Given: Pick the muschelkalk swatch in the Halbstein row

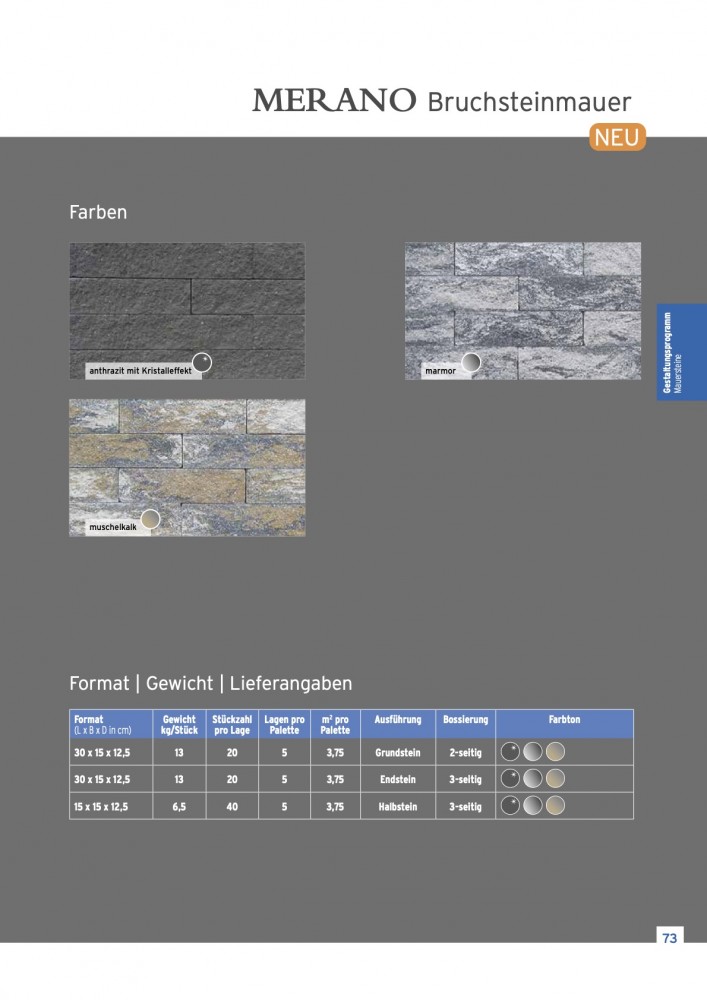Looking at the screenshot, I should click(555, 806).
